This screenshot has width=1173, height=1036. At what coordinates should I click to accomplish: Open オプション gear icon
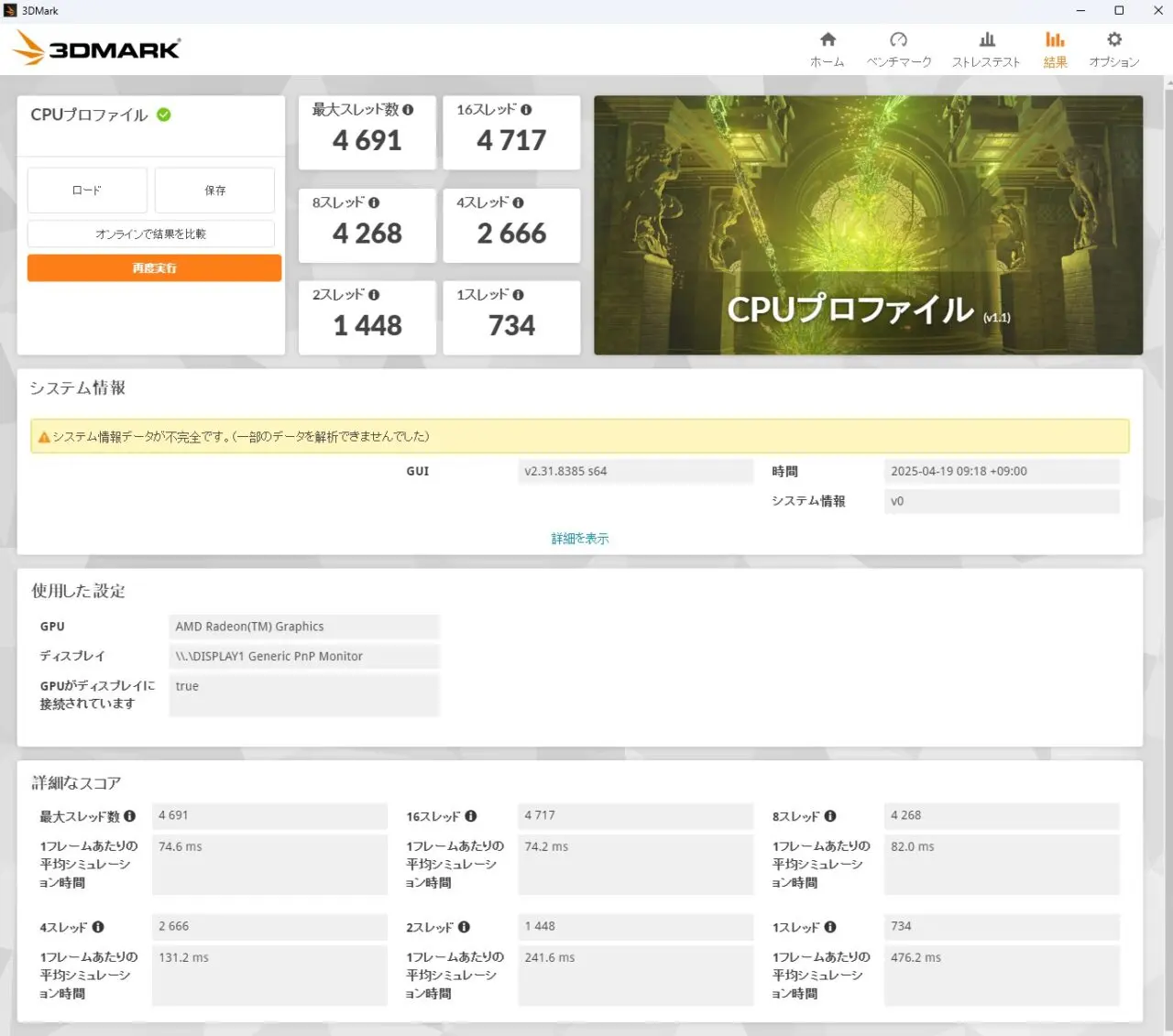[1113, 39]
